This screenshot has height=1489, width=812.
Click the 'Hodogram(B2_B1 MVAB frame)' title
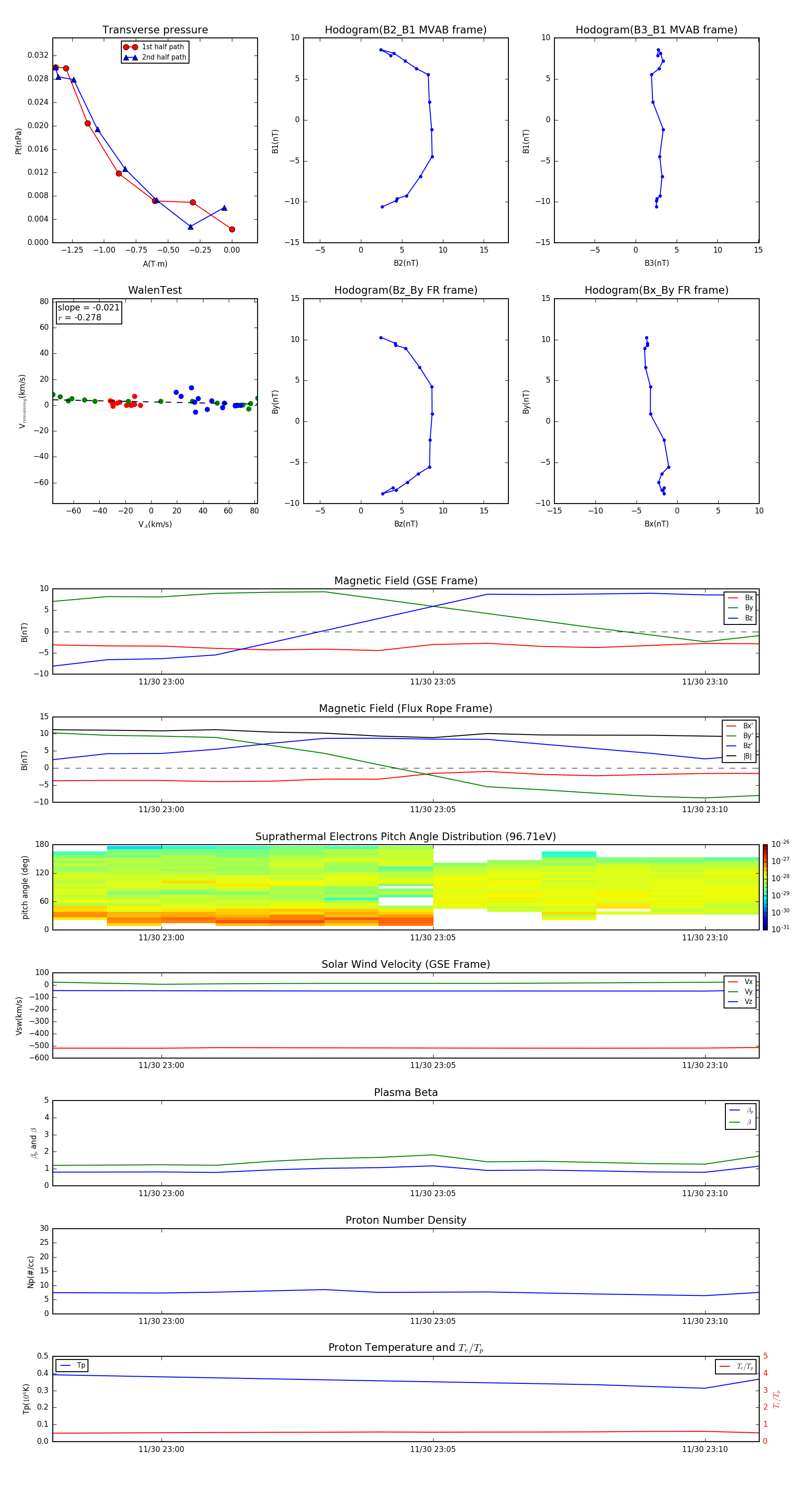pyautogui.click(x=406, y=30)
